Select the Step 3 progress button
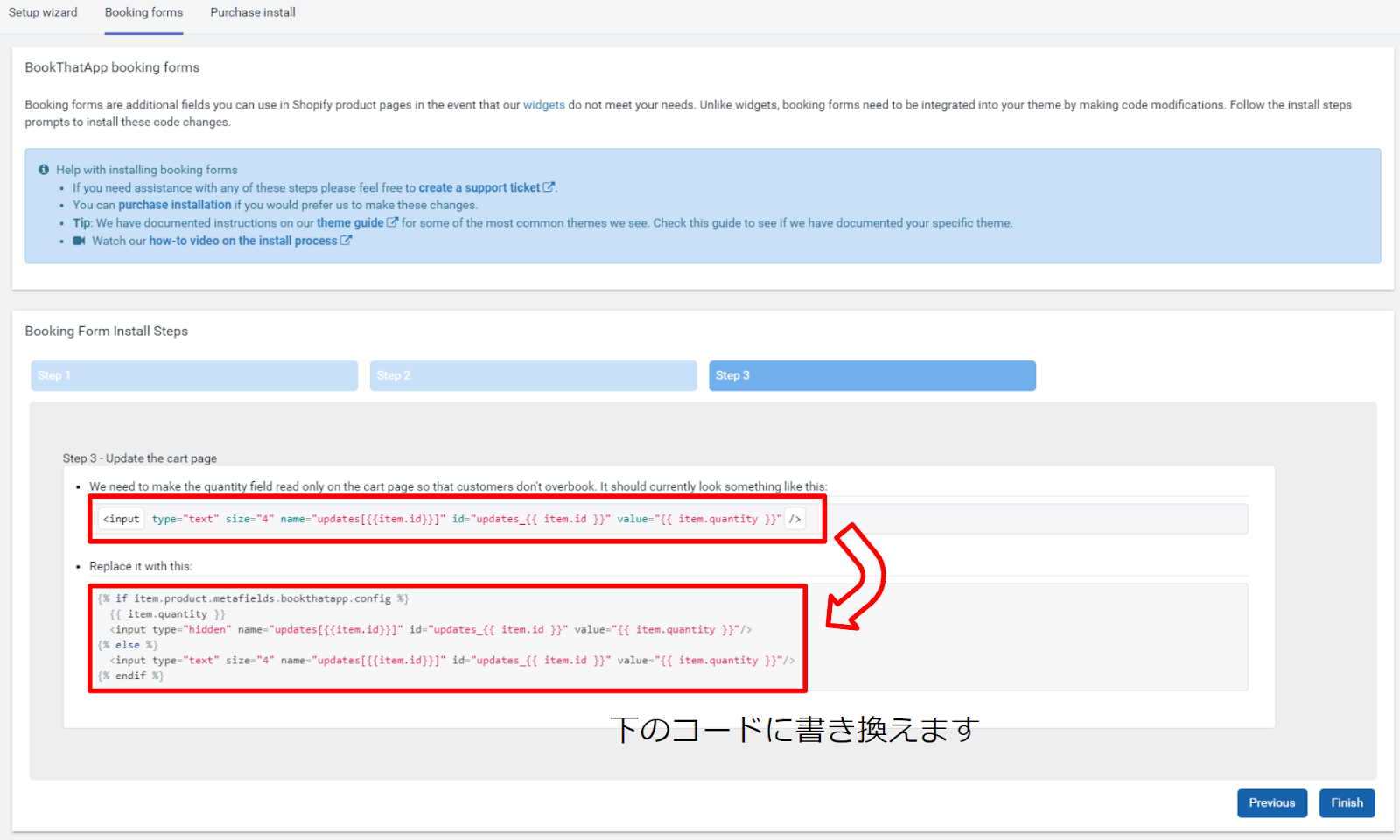 coord(871,375)
